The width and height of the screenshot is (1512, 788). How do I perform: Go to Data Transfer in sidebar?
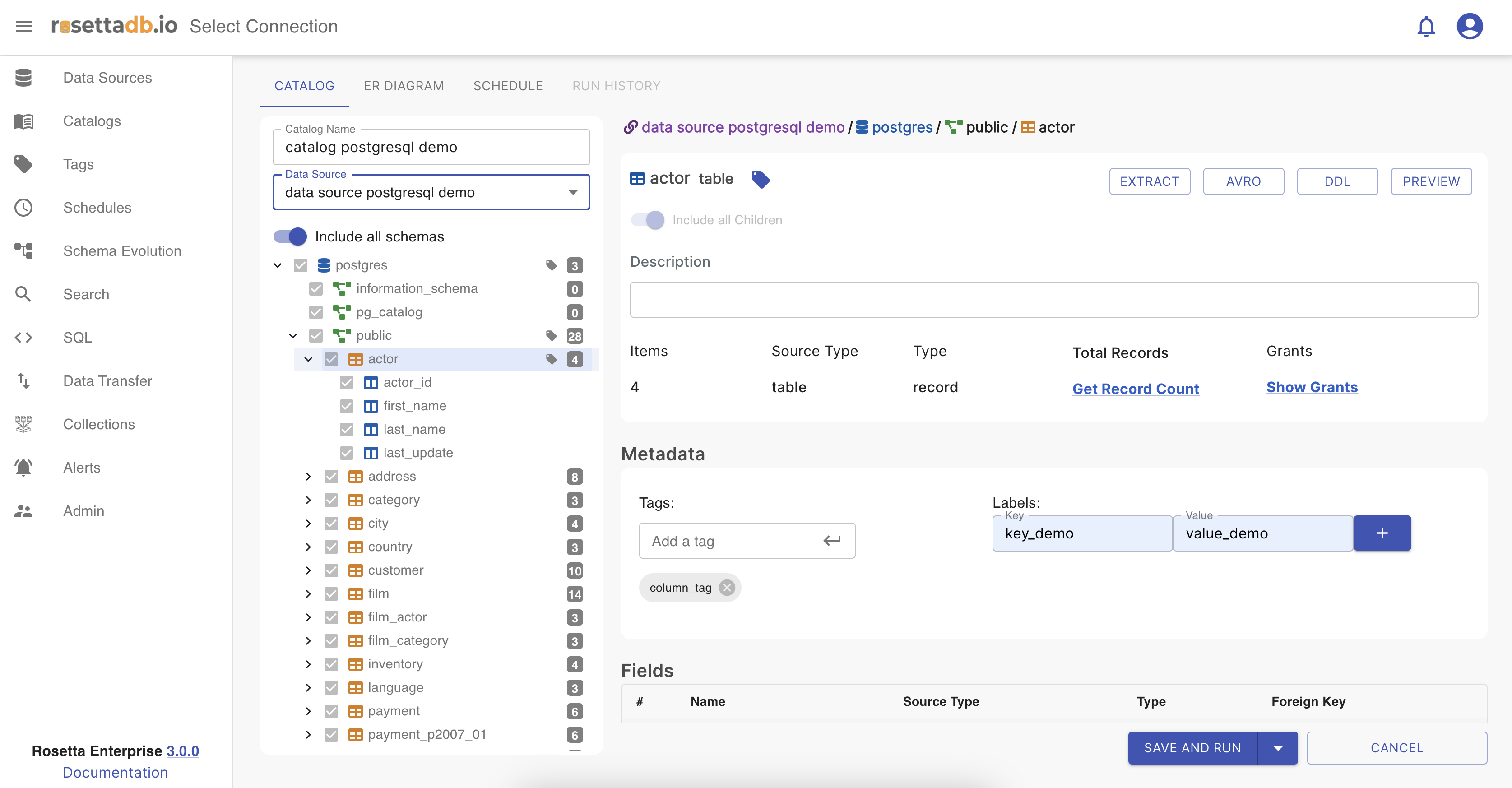[x=107, y=381]
